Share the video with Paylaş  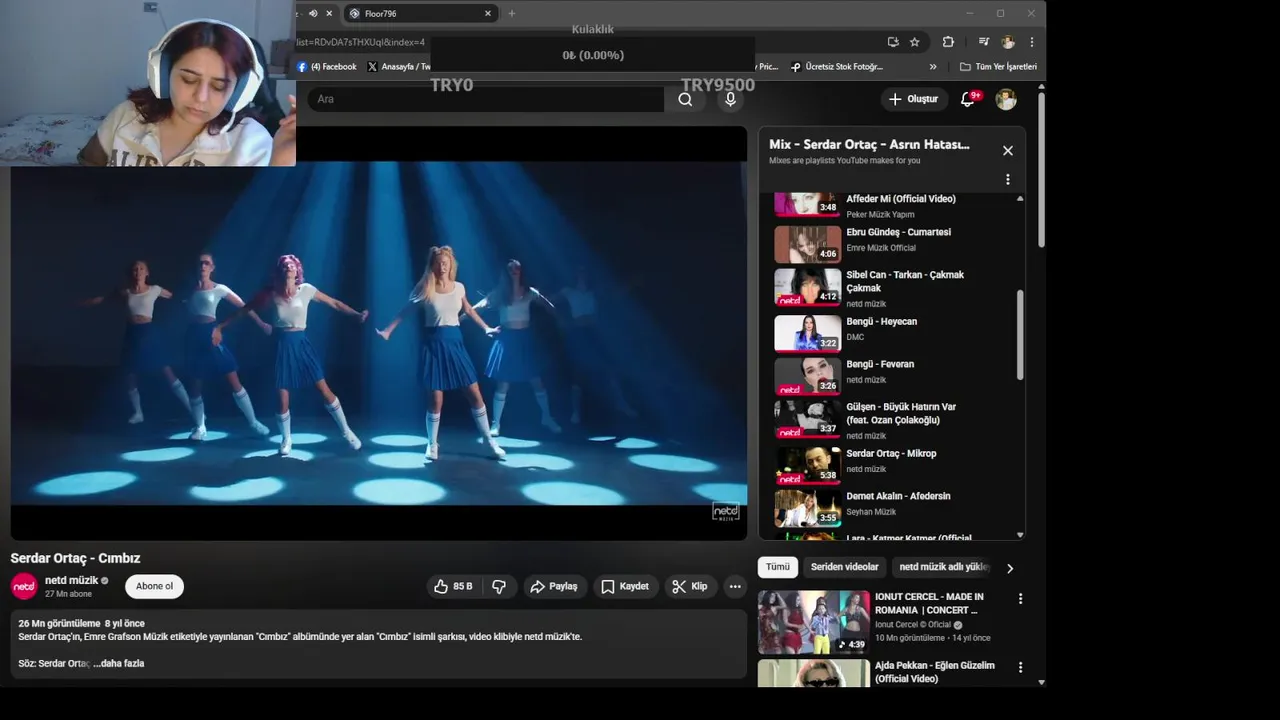554,587
